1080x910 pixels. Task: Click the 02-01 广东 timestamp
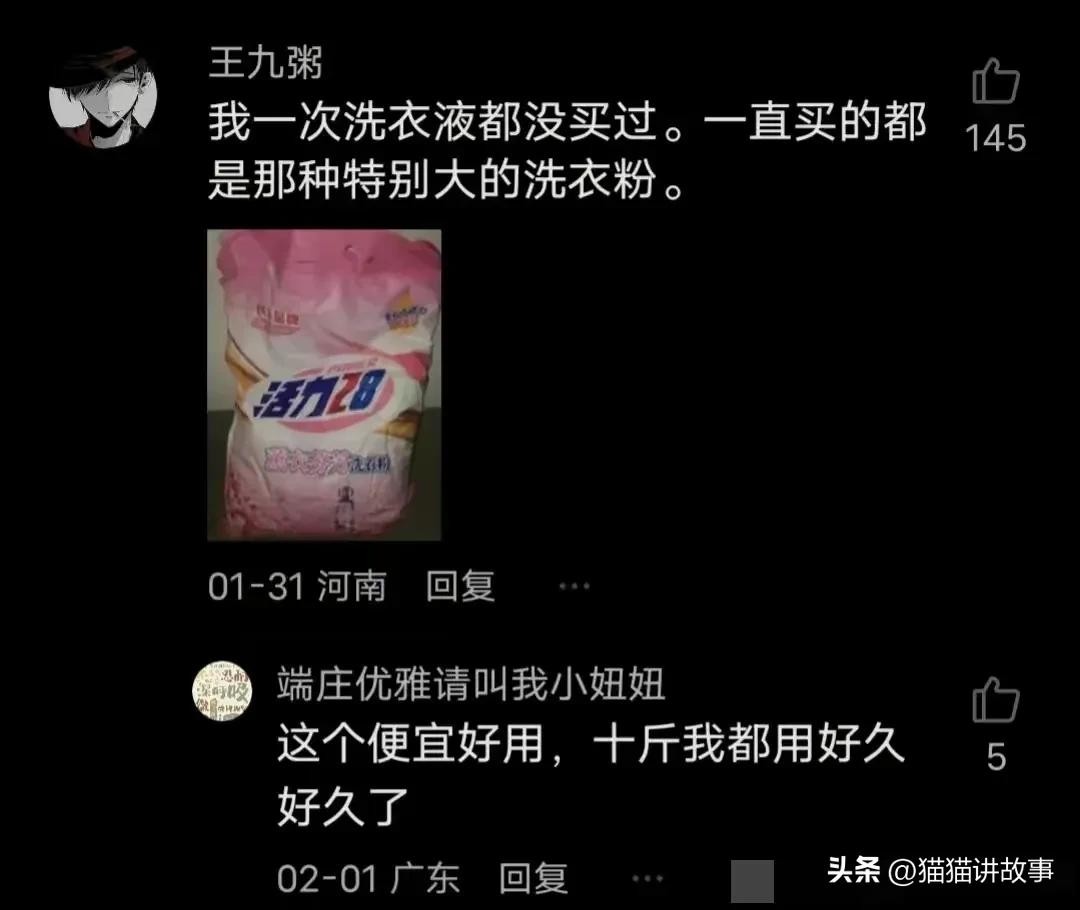click(368, 878)
